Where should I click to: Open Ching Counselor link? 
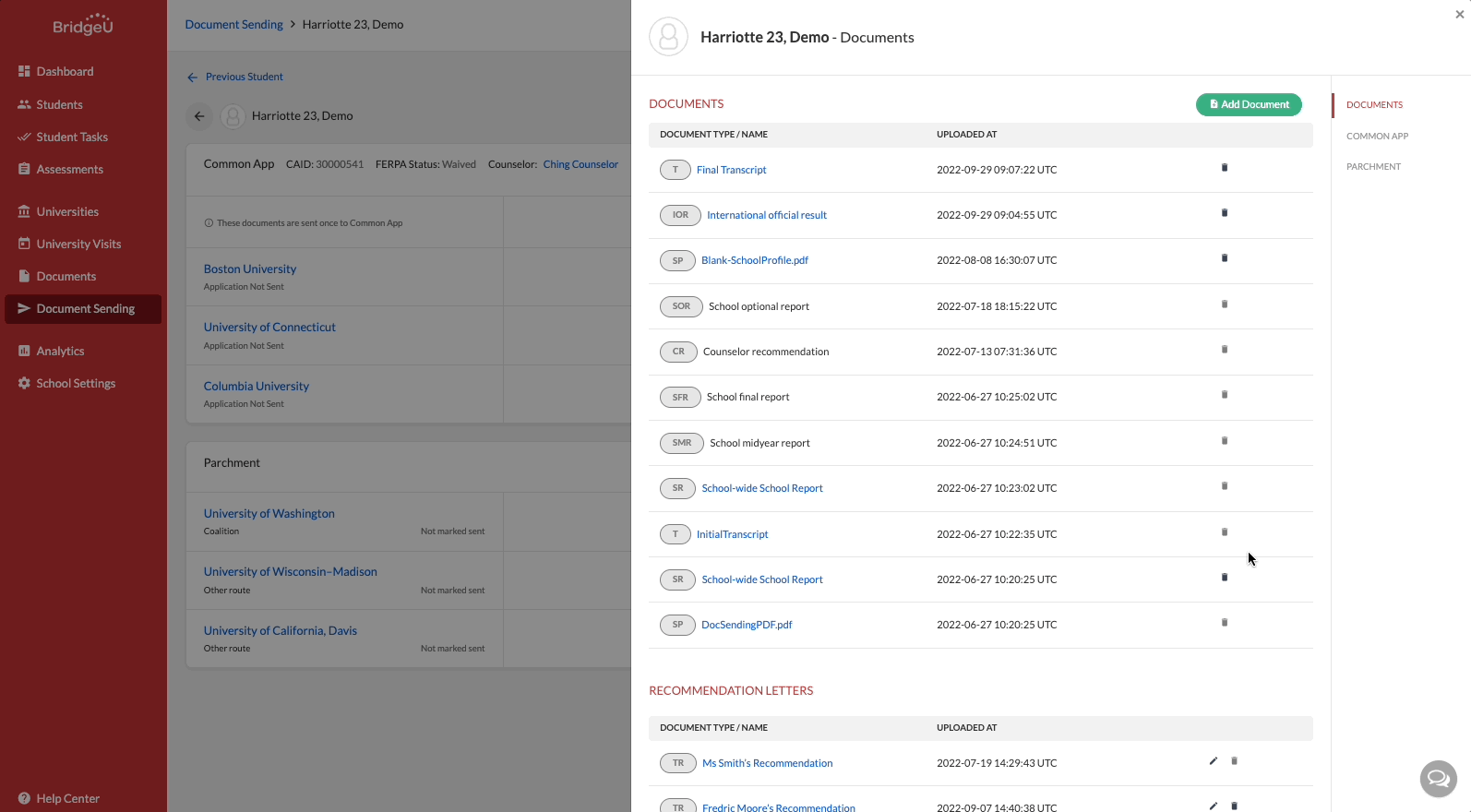(x=580, y=164)
